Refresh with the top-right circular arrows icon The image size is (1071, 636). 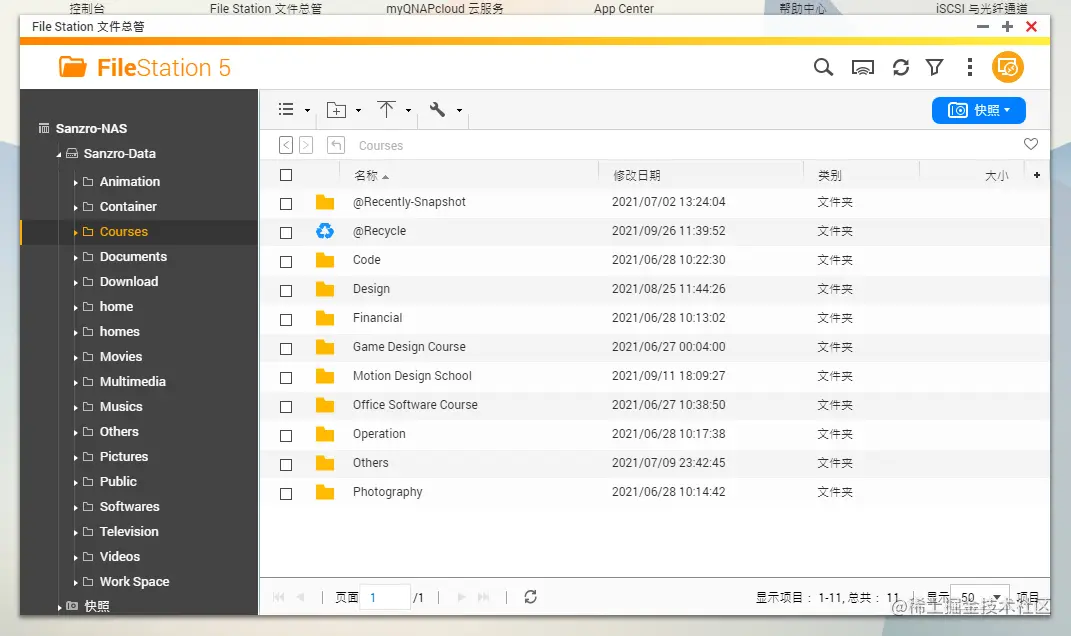click(x=901, y=67)
